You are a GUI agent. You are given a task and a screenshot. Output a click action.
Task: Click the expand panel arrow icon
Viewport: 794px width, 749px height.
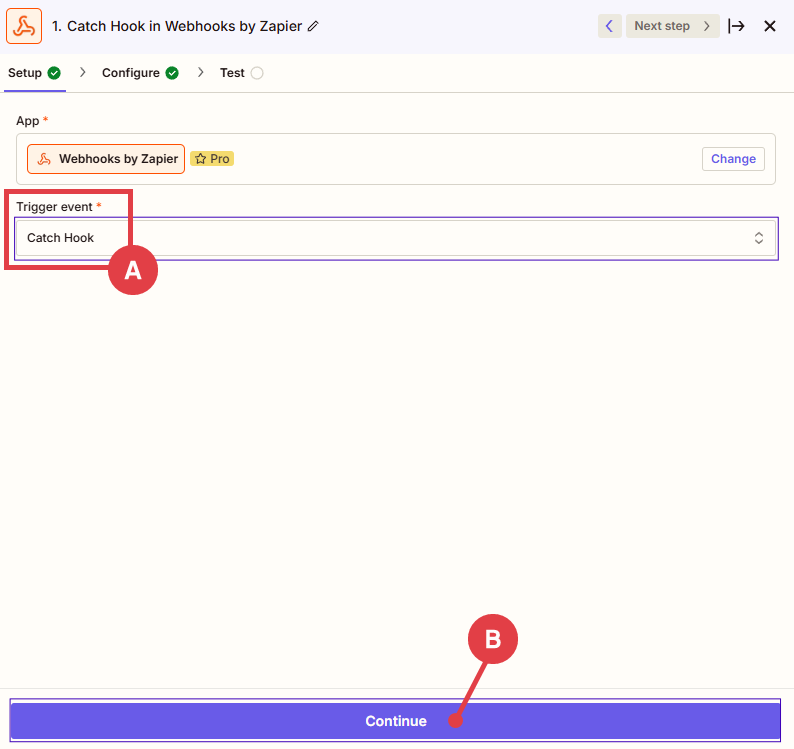coord(737,26)
